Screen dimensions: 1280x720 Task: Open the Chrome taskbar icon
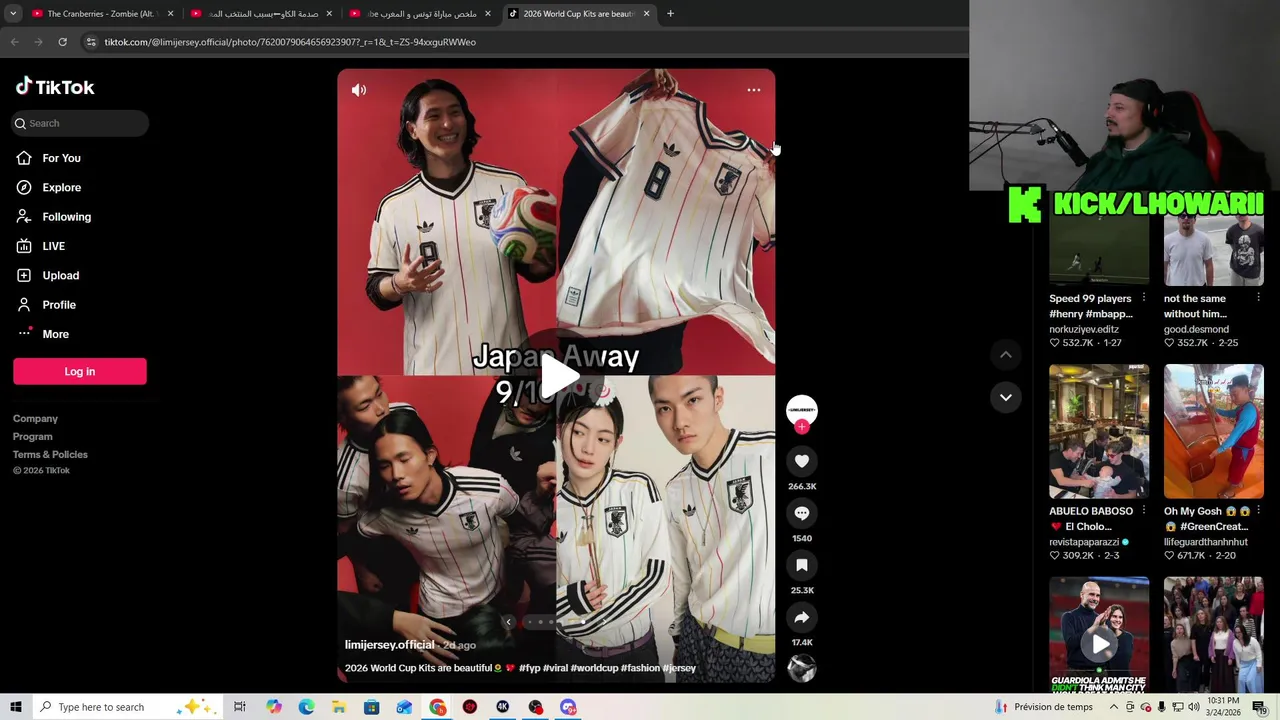[438, 707]
